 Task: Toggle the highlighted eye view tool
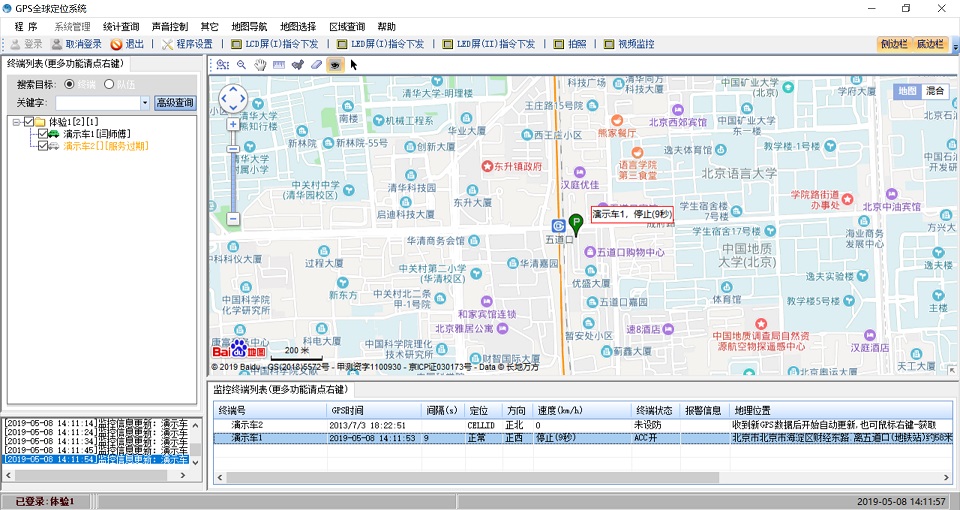pos(334,64)
